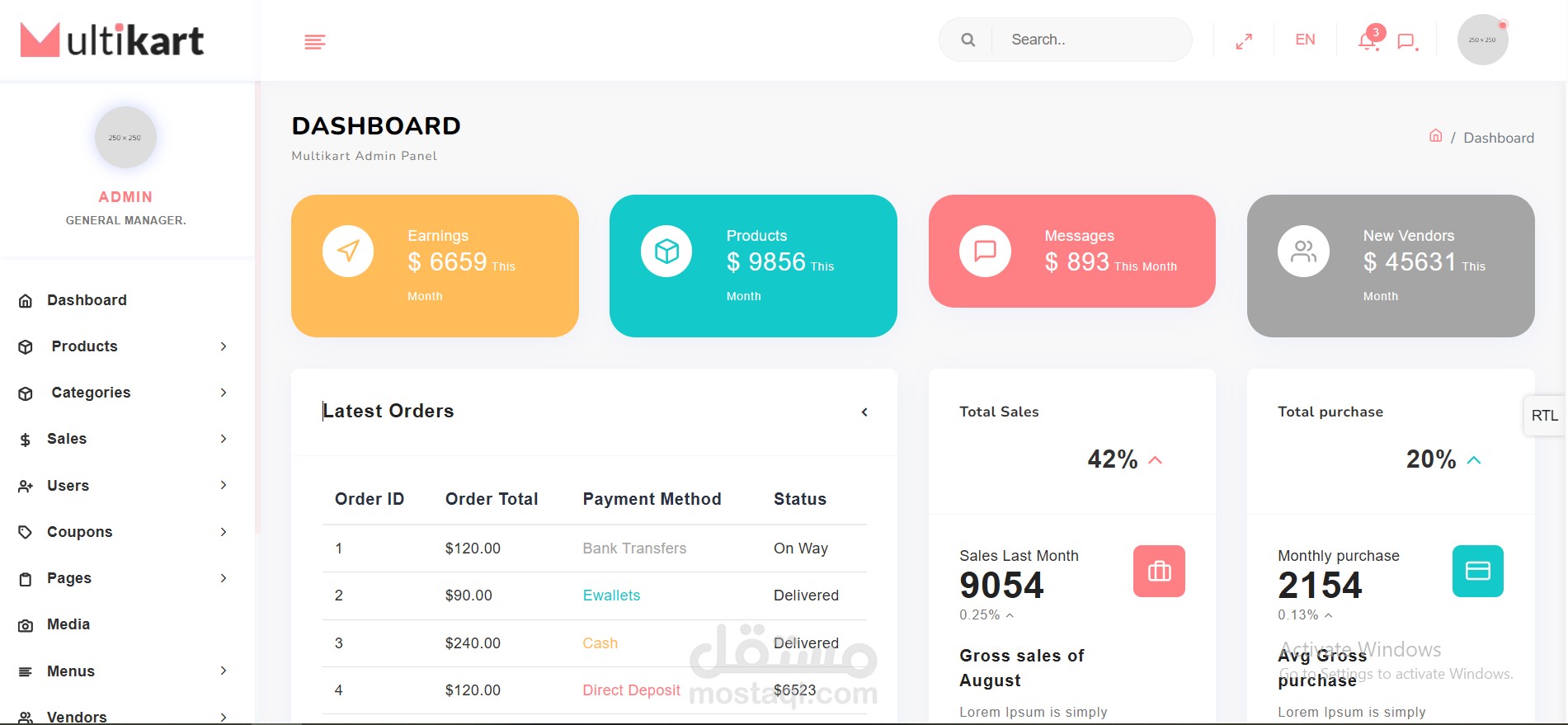Click the New Vendors users icon
This screenshot has width=1568, height=725.
[x=1303, y=251]
